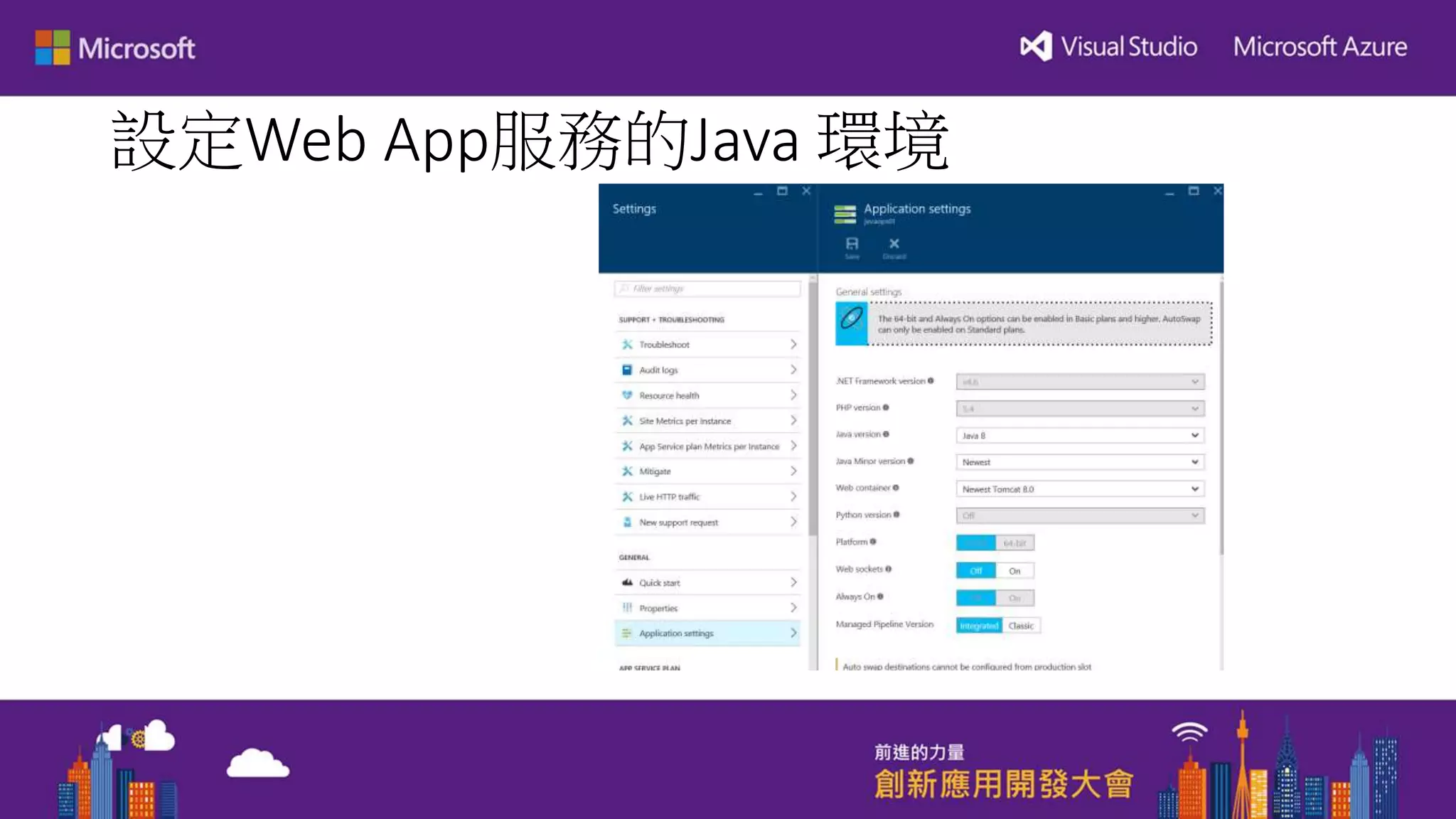Click the Audit logs book icon
The image size is (1456, 819).
627,370
